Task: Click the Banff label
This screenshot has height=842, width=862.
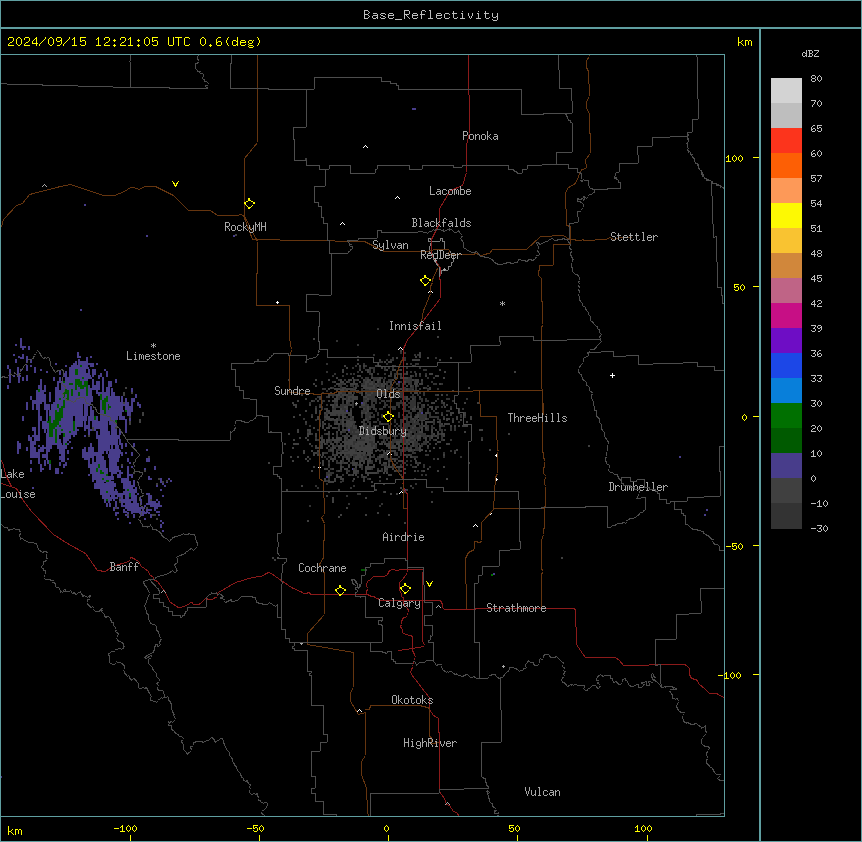Action: pyautogui.click(x=124, y=567)
